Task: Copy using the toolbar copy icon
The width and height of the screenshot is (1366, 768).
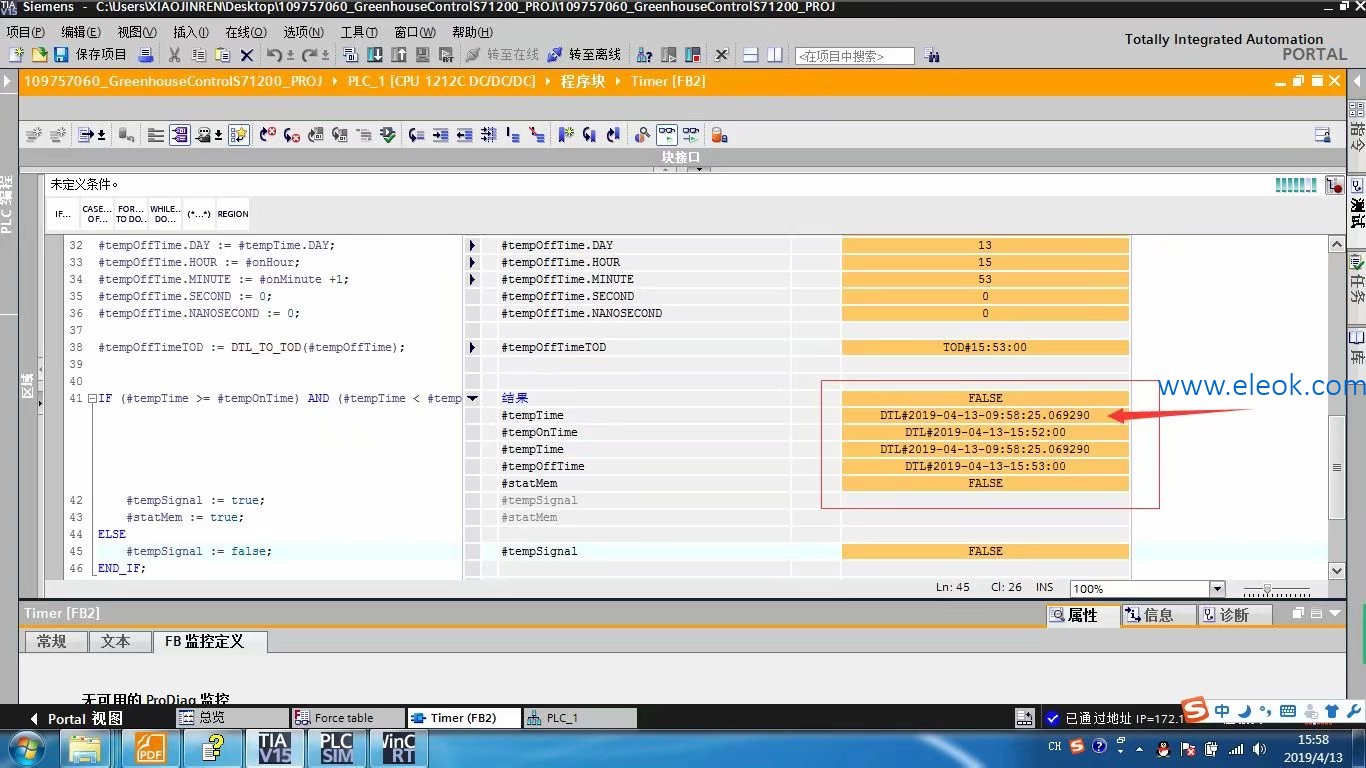Action: point(198,55)
